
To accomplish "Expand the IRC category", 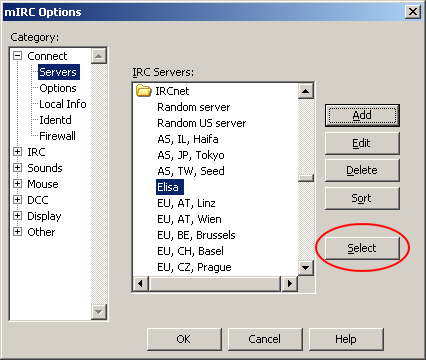I will click(17, 152).
